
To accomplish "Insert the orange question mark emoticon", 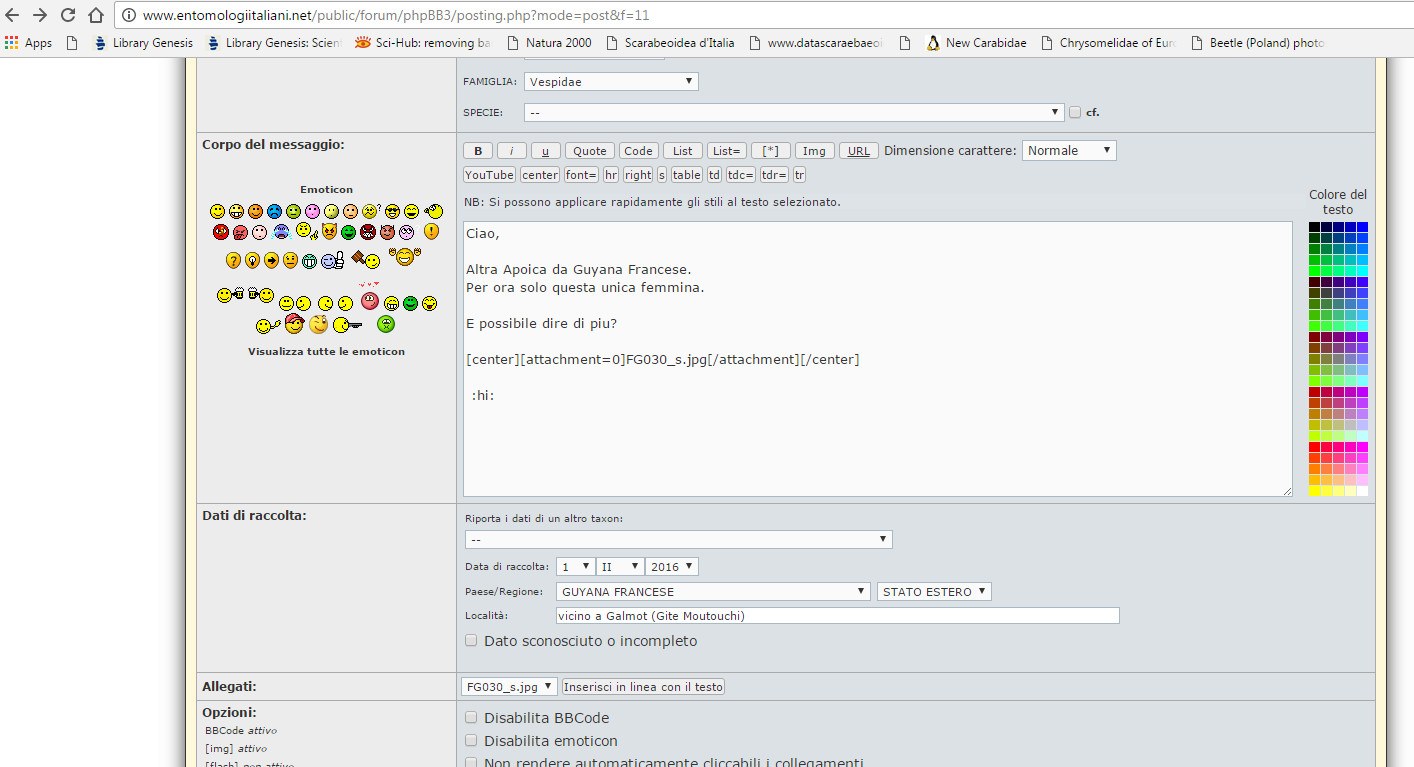I will click(x=233, y=260).
